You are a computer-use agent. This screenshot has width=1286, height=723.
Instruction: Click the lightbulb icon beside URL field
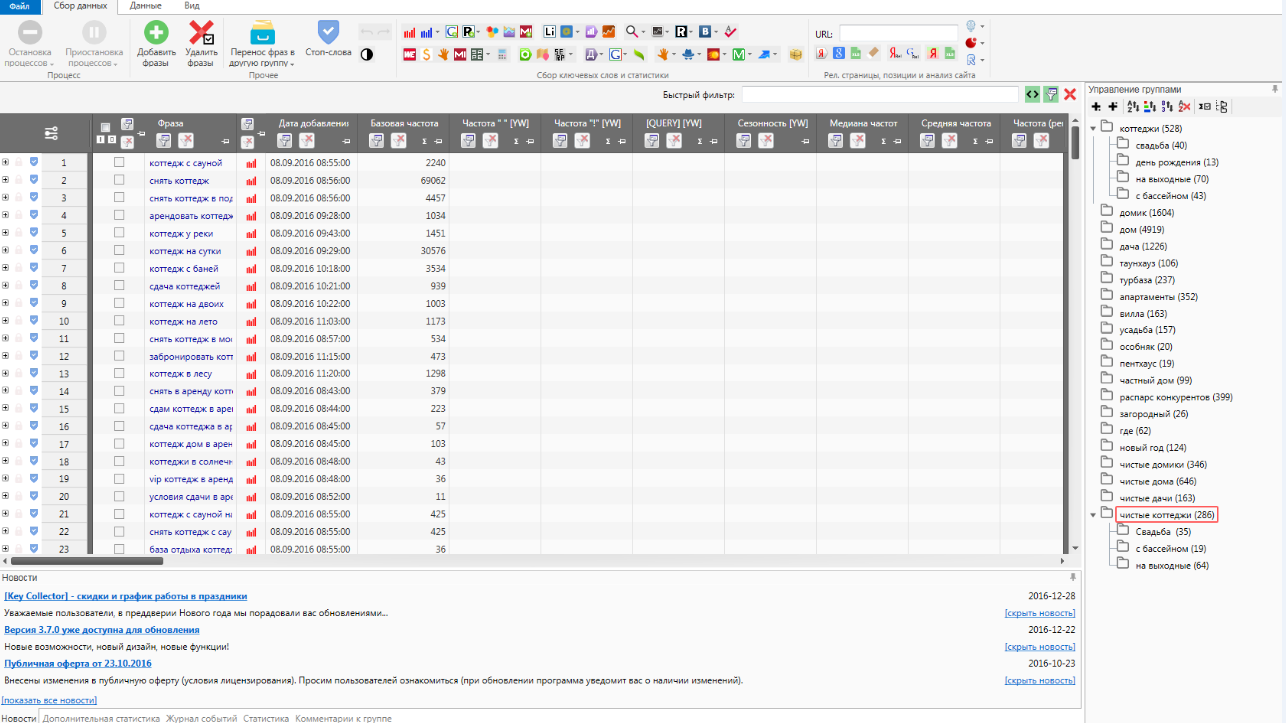pos(970,26)
